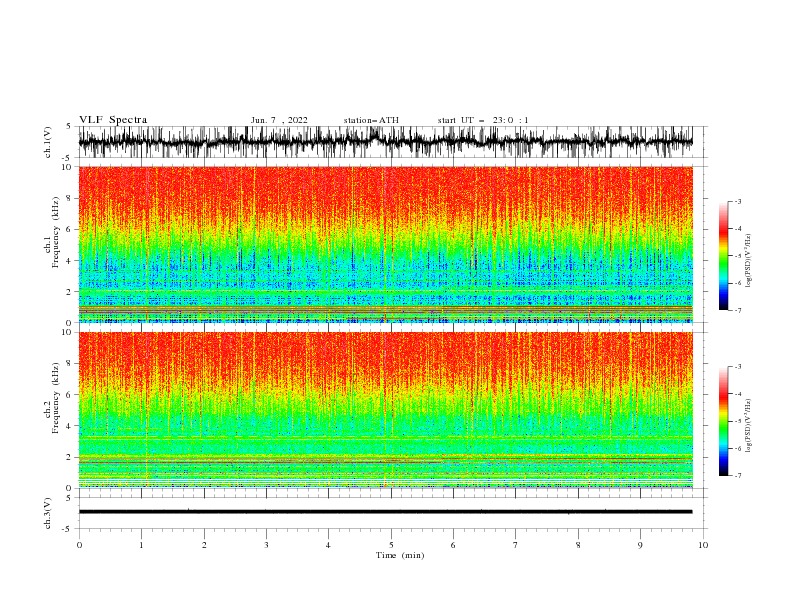
Task: Select the date text "Jun. 7 , 2022"
Action: 279,120
